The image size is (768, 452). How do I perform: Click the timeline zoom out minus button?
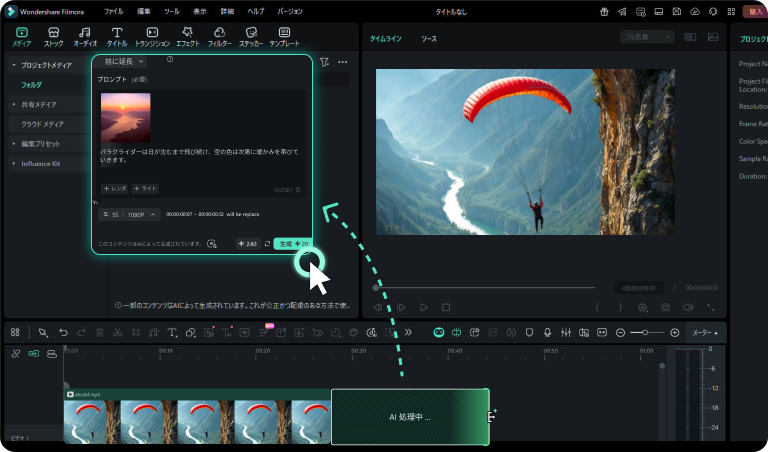click(x=620, y=333)
